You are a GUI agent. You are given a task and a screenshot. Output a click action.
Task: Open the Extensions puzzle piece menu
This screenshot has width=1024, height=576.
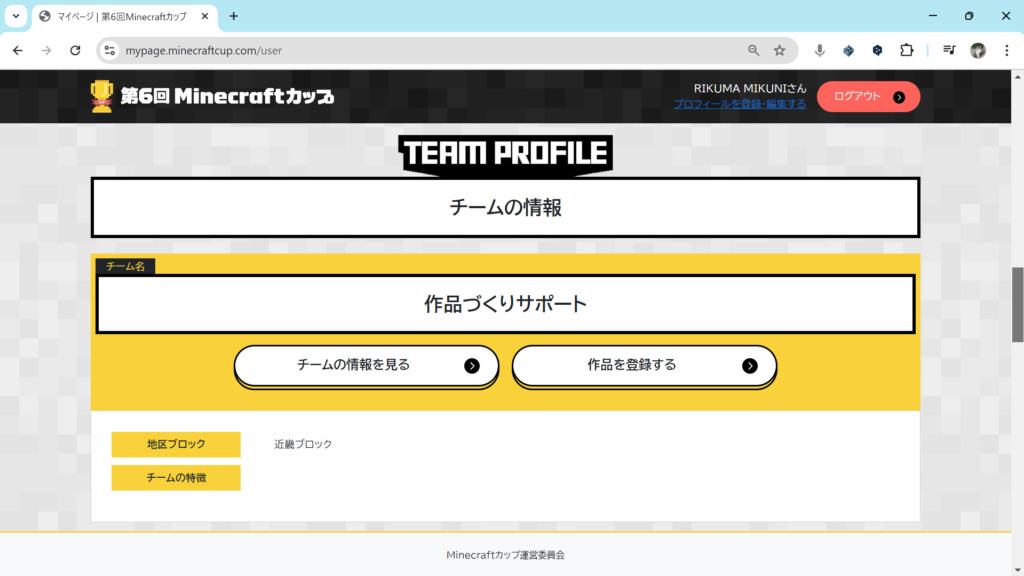[906, 51]
